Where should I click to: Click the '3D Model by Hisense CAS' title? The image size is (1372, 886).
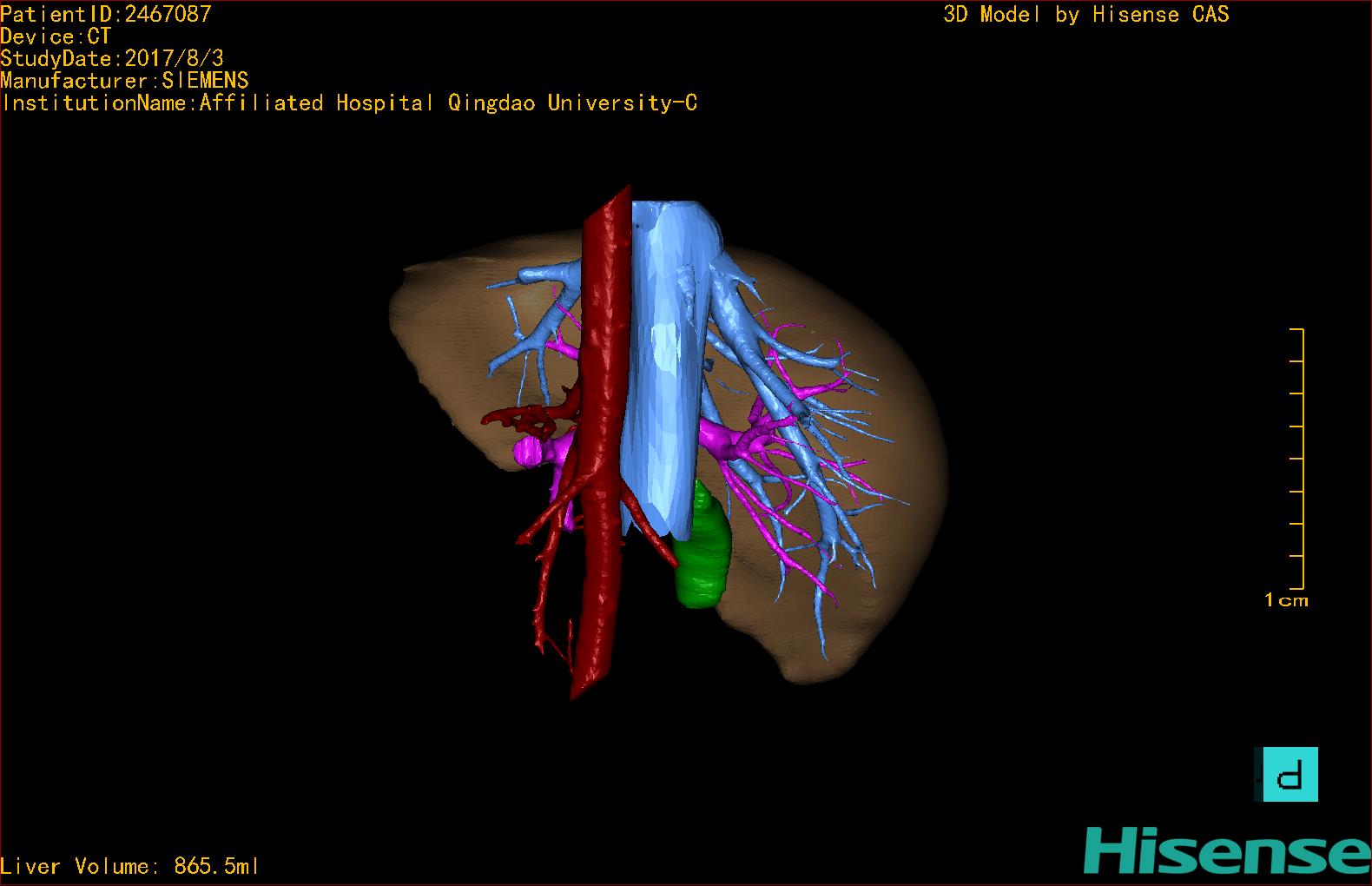(1086, 14)
